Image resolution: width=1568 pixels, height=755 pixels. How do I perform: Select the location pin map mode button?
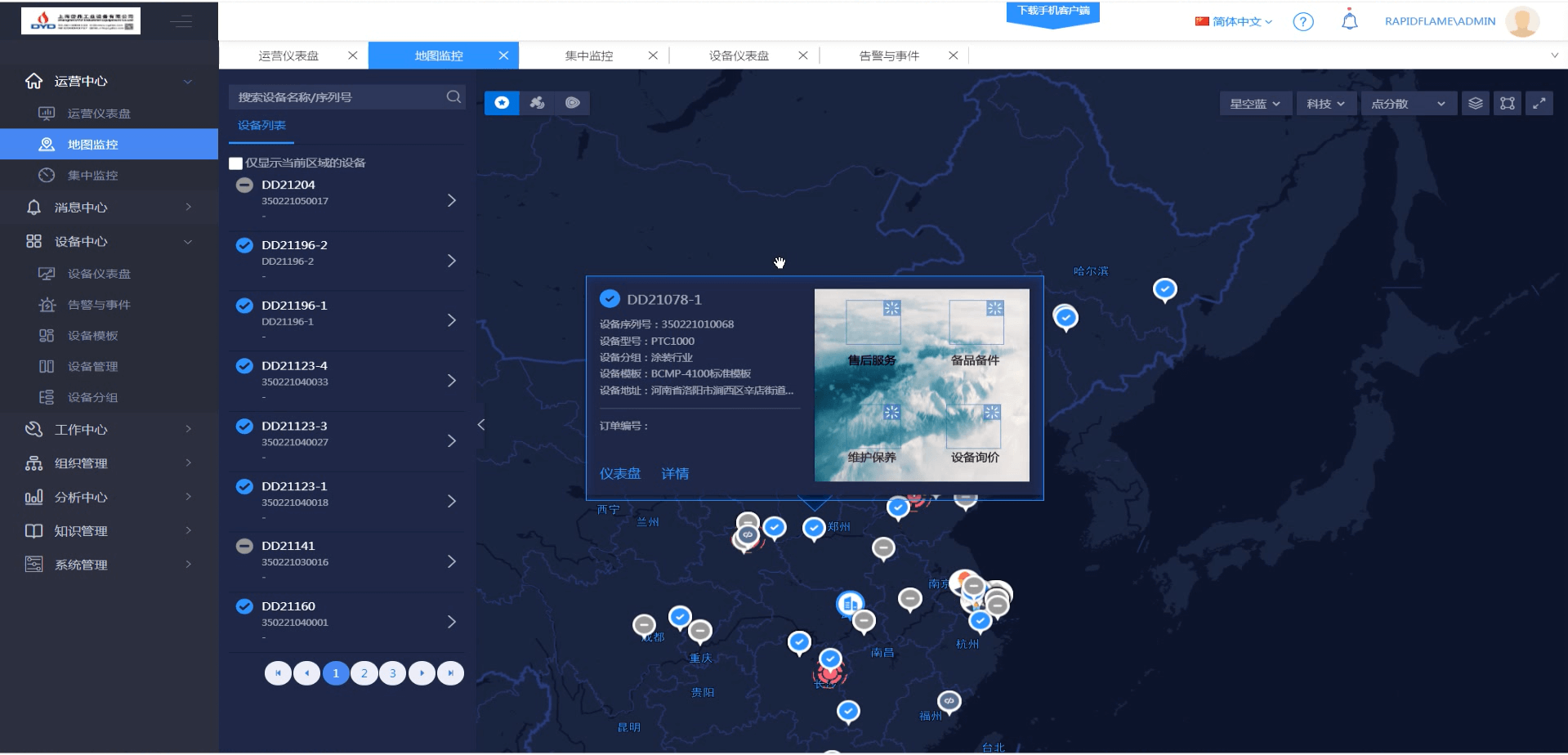coord(502,103)
